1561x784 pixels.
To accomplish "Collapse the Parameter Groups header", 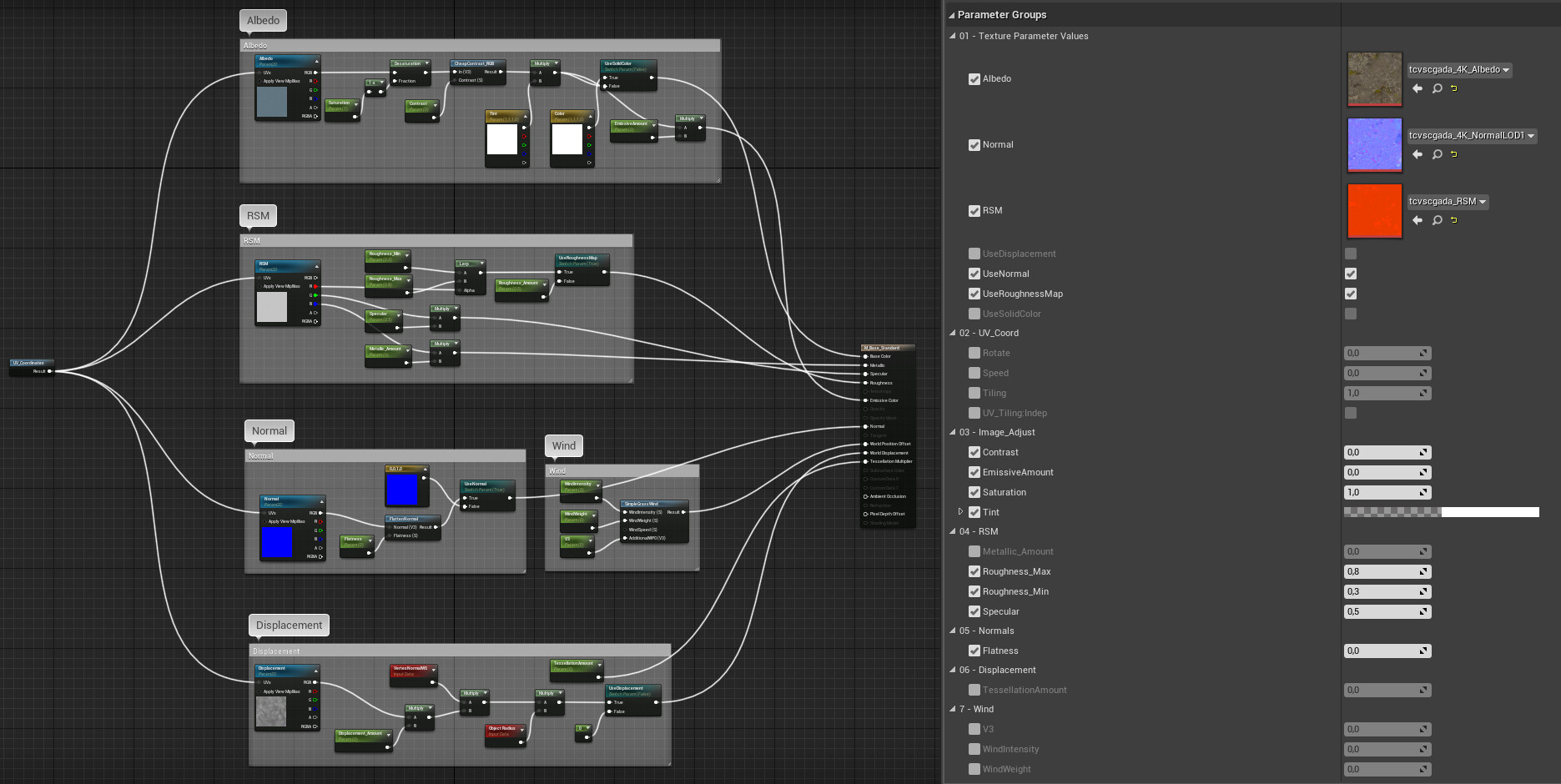I will click(x=951, y=15).
